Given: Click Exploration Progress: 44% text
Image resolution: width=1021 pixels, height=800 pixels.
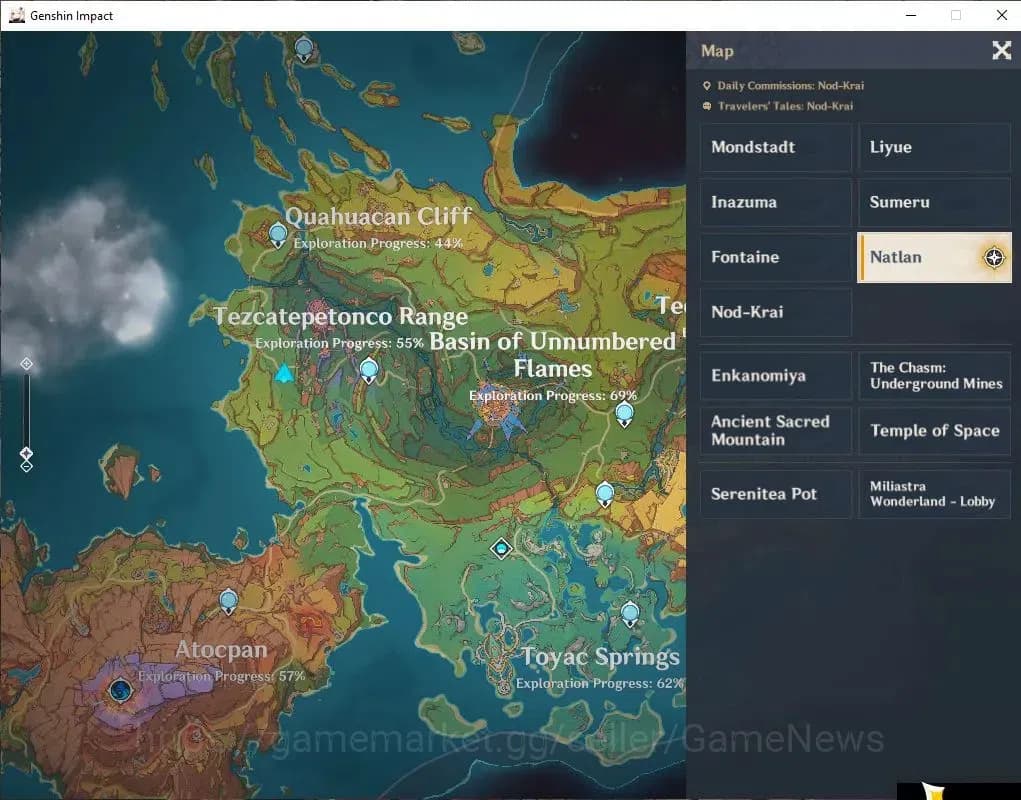Looking at the screenshot, I should [378, 243].
